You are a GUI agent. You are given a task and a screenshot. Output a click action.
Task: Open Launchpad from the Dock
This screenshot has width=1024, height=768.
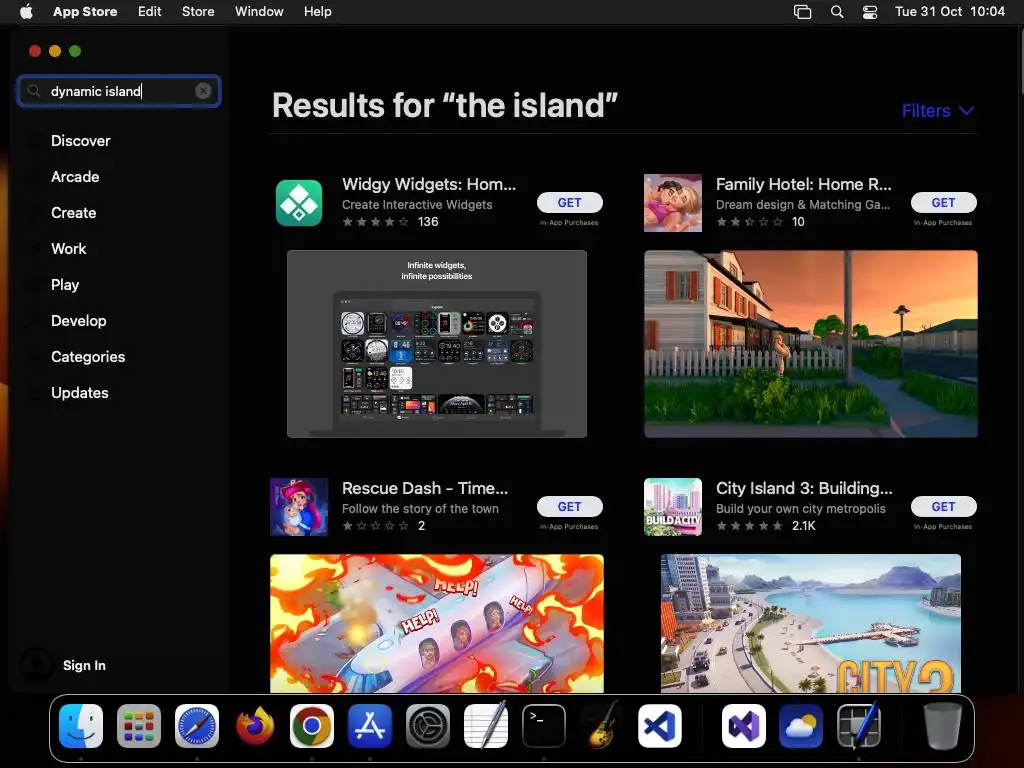point(139,726)
